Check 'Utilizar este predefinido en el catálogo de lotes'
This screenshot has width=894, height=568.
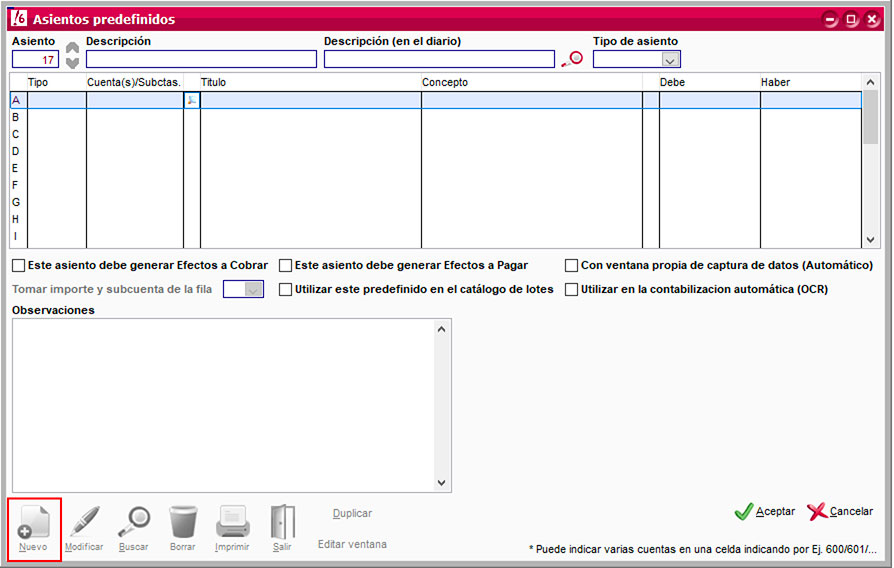click(x=286, y=289)
